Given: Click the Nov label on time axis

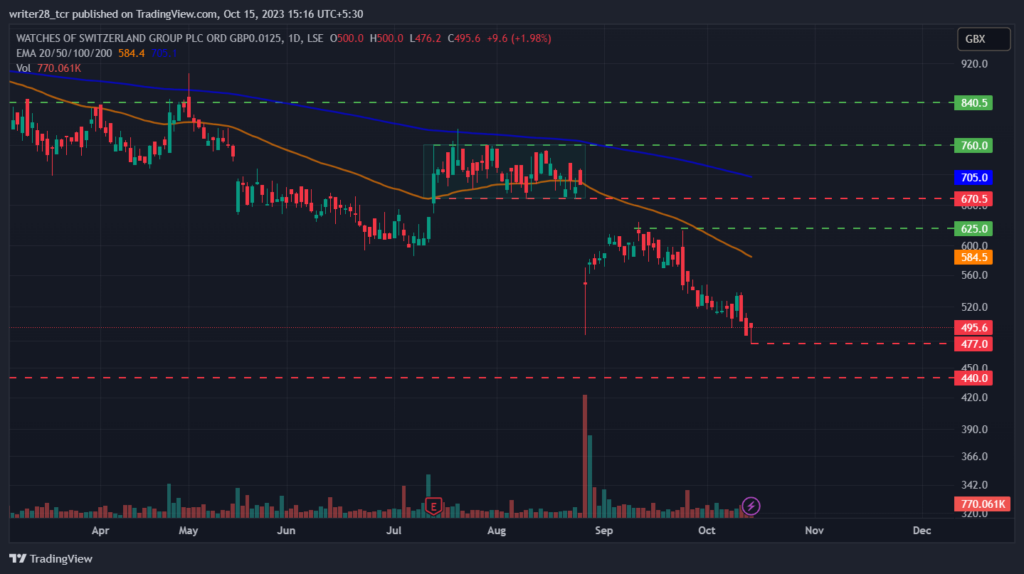Looking at the screenshot, I should 814,530.
